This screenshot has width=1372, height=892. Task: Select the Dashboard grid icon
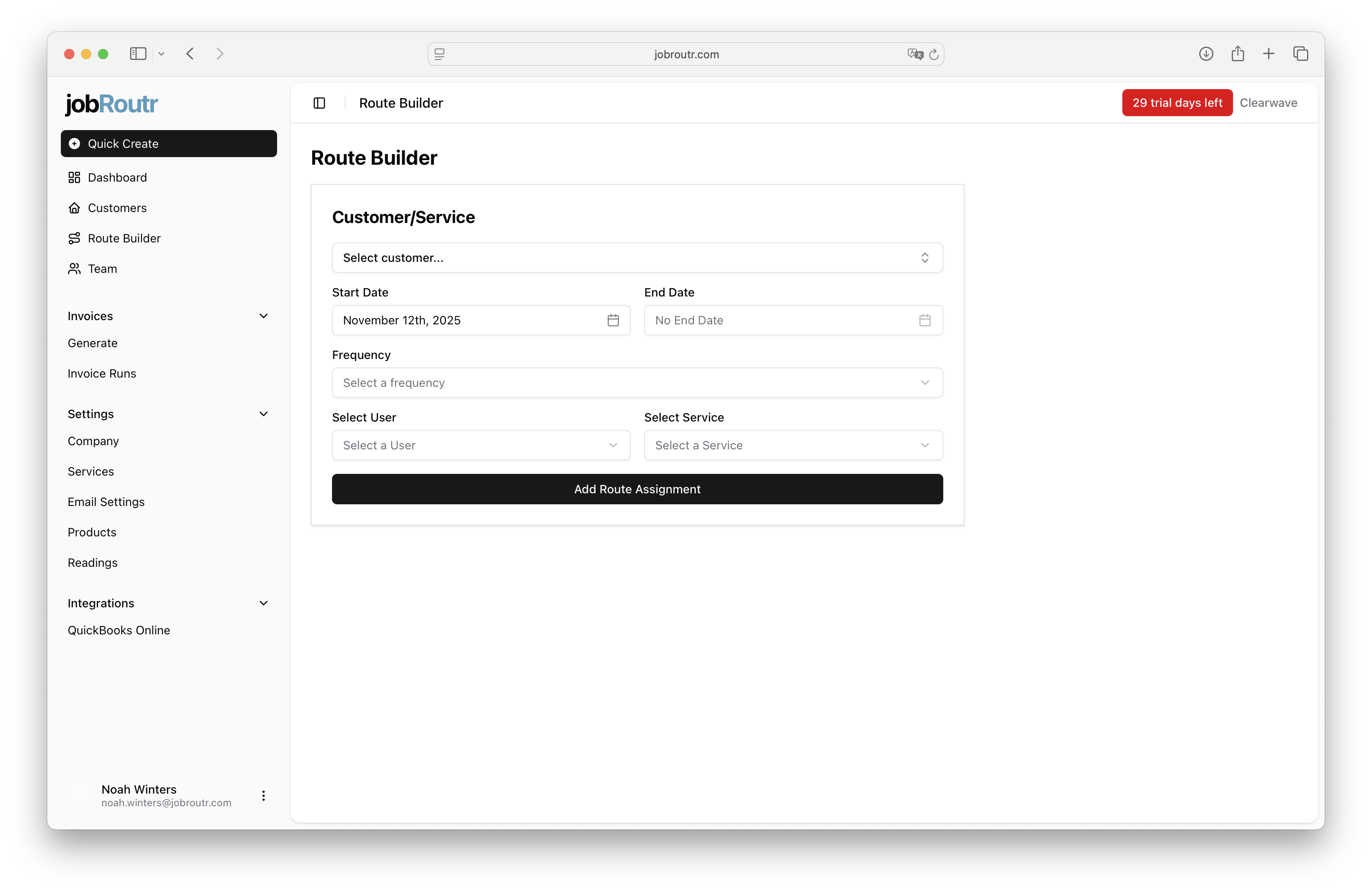(75, 177)
